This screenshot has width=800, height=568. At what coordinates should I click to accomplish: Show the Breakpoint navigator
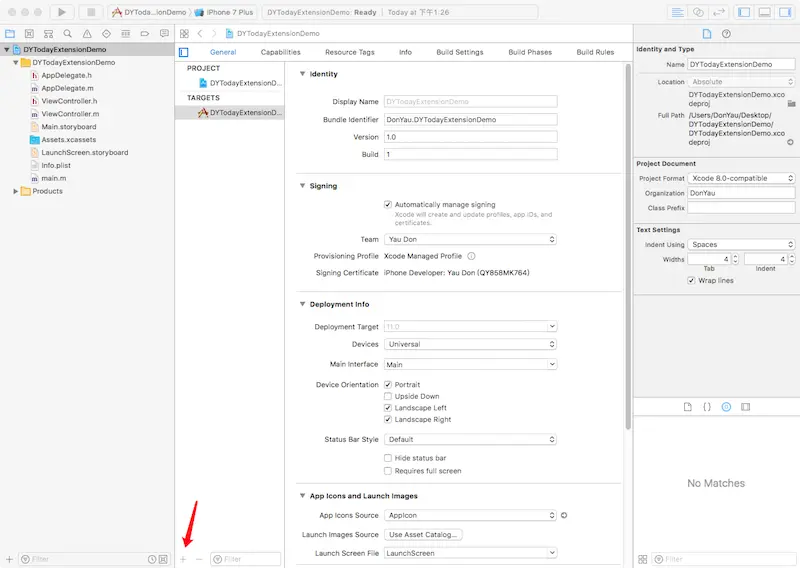click(145, 34)
